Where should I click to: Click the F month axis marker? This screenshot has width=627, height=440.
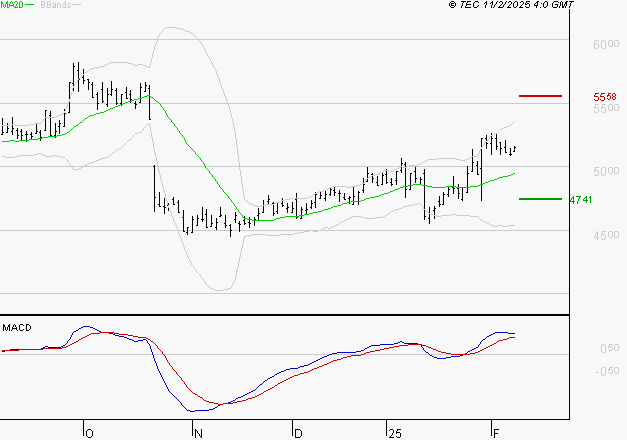(x=496, y=434)
